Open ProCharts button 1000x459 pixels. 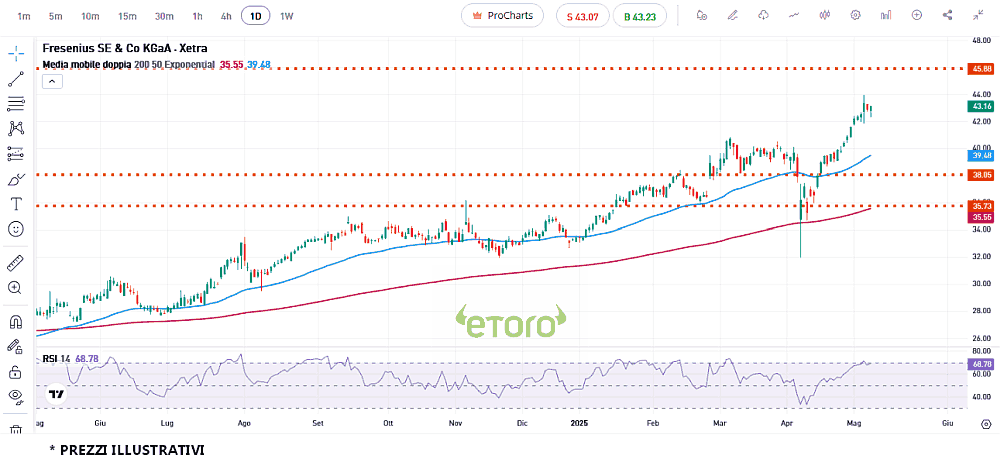pyautogui.click(x=503, y=16)
